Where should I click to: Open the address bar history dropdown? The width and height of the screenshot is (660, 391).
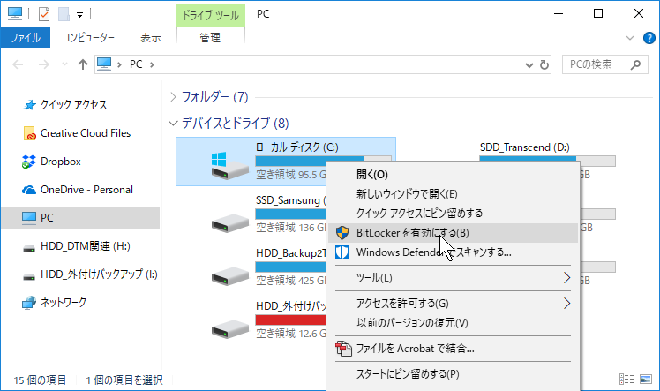529,65
